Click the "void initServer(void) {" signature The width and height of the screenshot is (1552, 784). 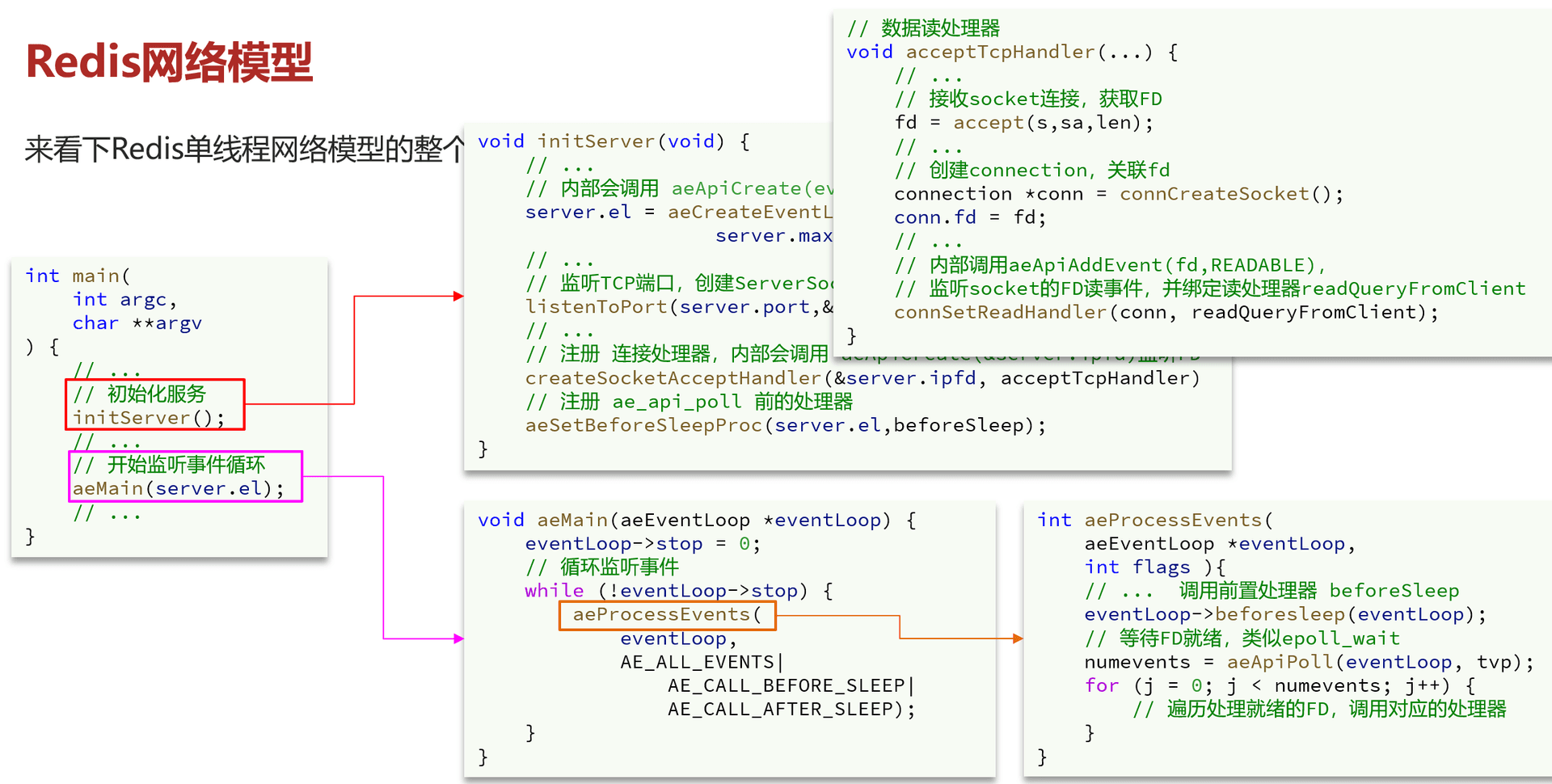(x=614, y=141)
